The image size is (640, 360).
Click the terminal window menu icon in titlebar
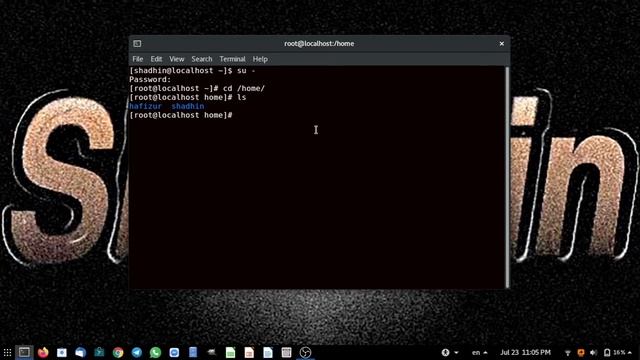137,43
